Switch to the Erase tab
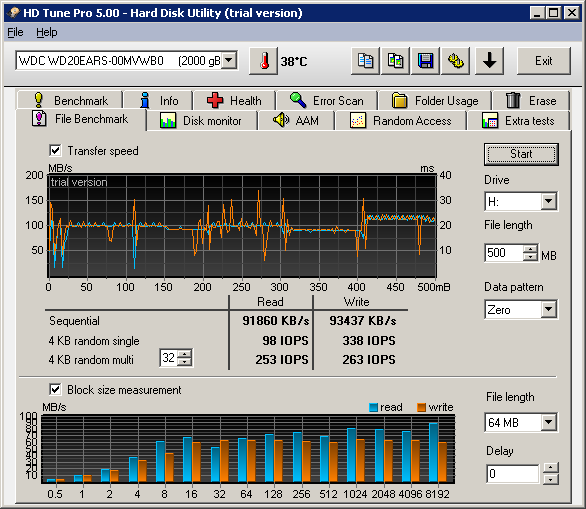 click(x=531, y=101)
